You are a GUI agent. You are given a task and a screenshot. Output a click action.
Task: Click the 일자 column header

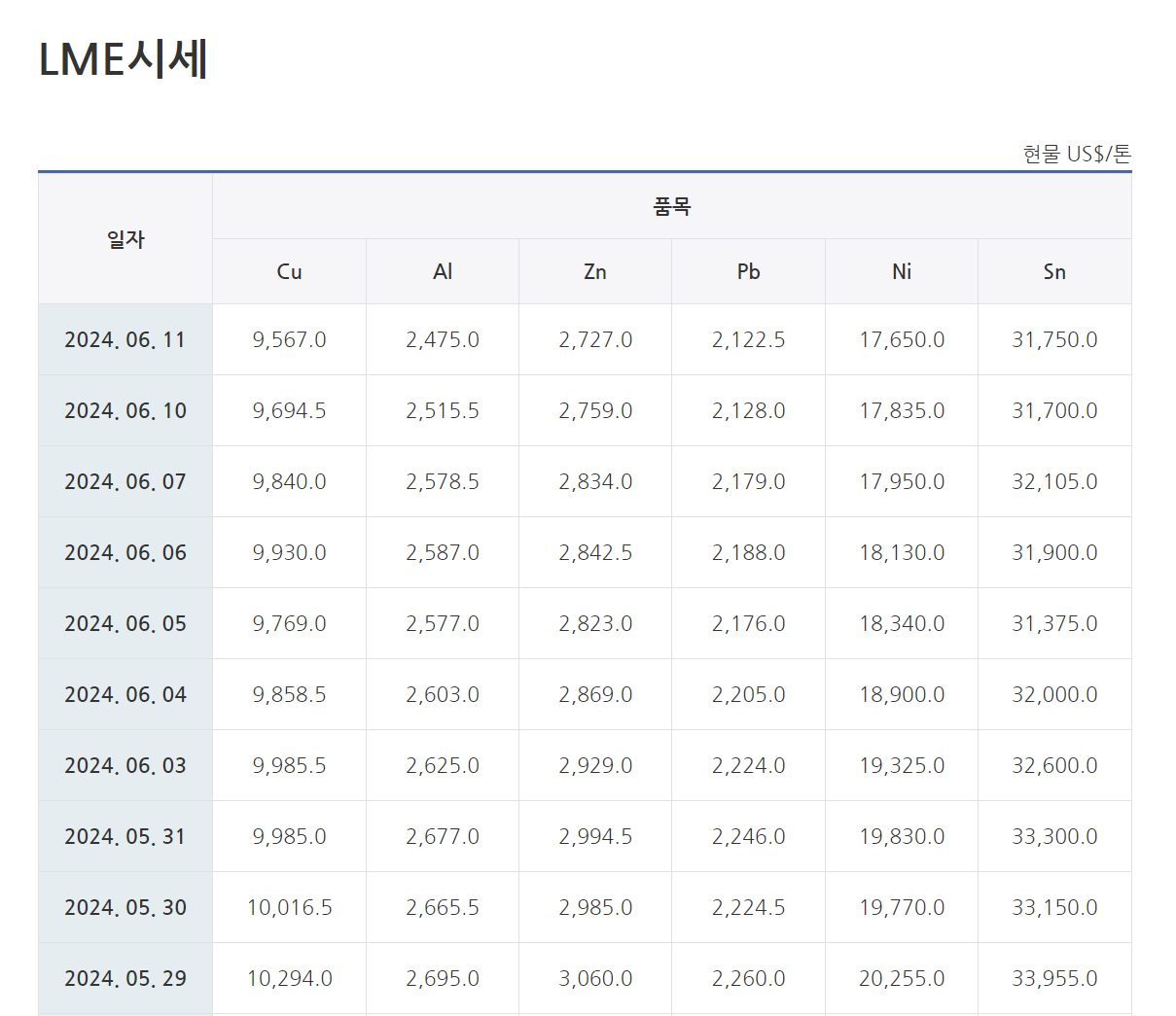pos(125,239)
